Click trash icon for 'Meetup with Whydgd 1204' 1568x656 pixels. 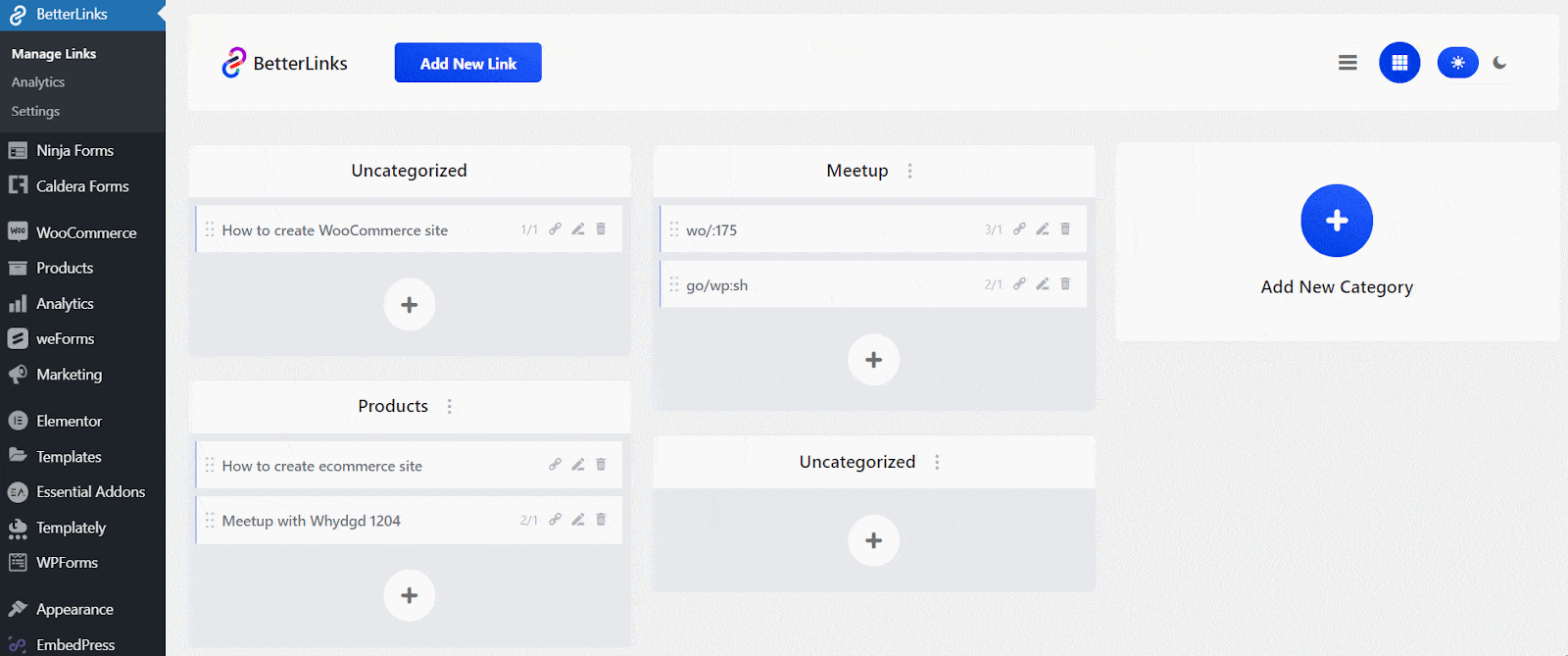tap(601, 520)
